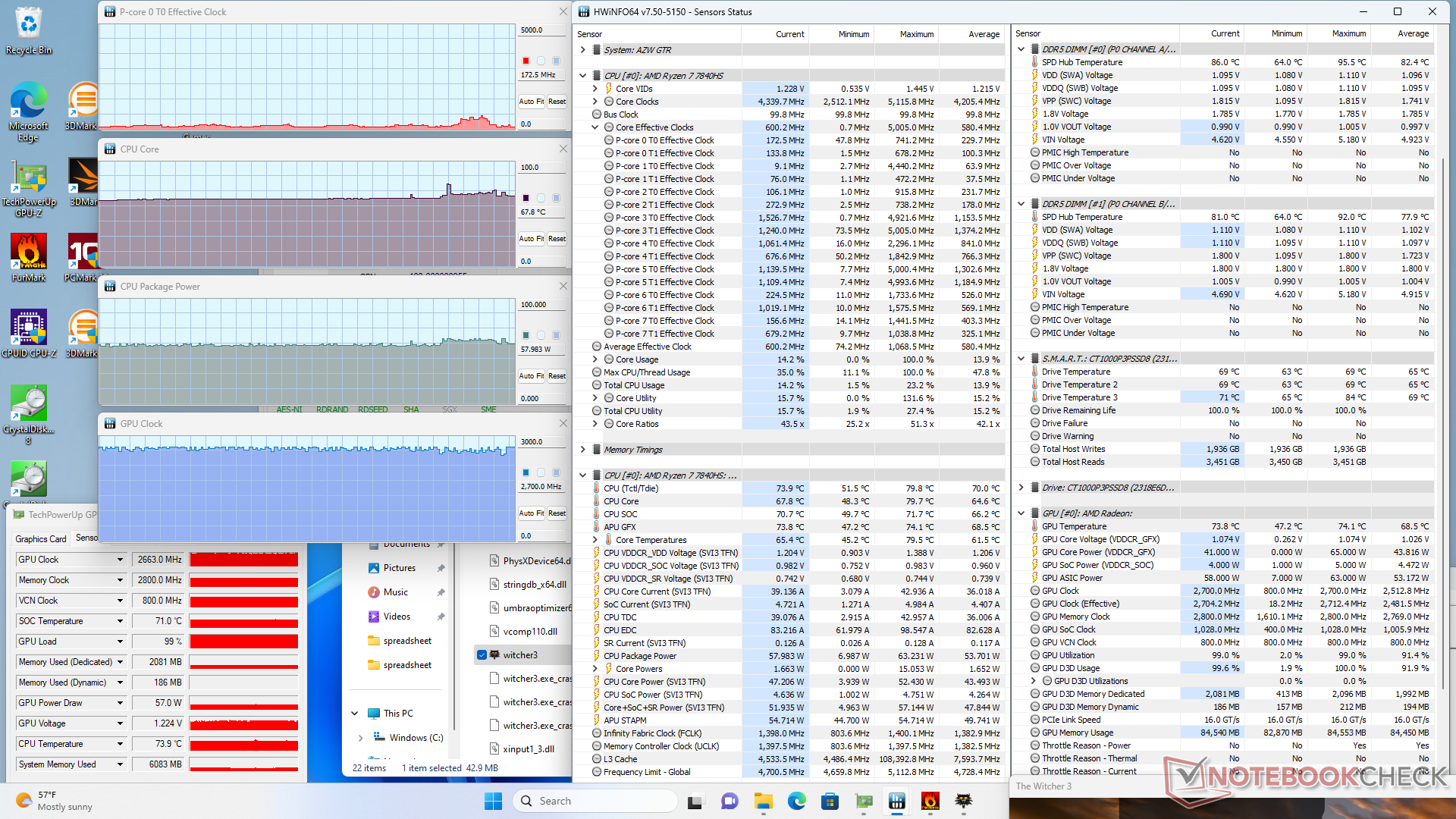Open FurMark from the taskbar
Screen dimensions: 1456x819
[x=930, y=801]
